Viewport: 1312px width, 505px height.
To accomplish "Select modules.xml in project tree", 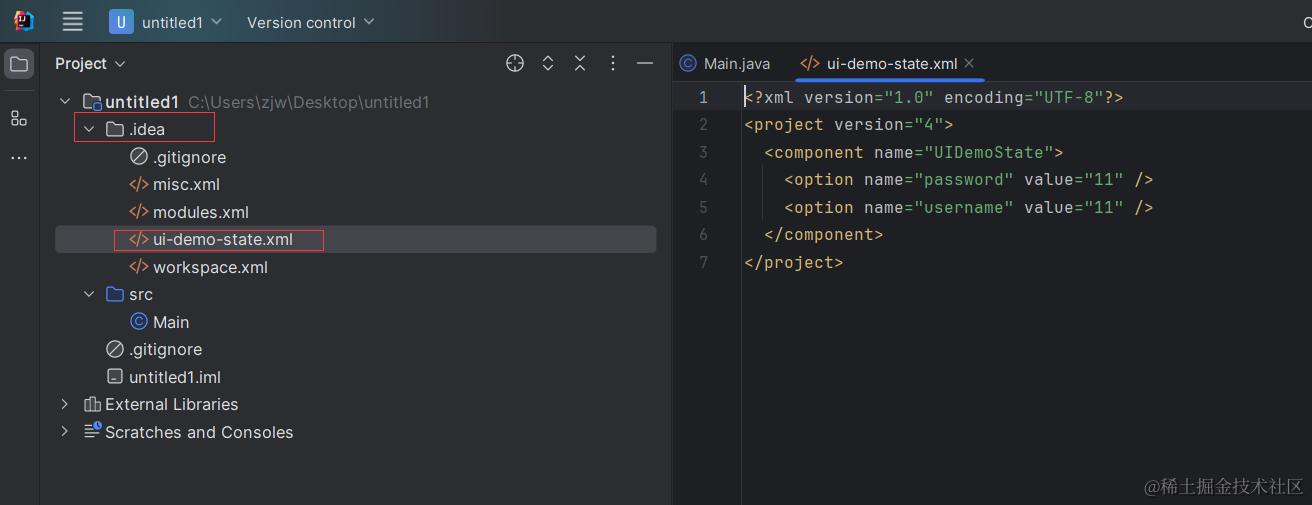I will [x=201, y=212].
